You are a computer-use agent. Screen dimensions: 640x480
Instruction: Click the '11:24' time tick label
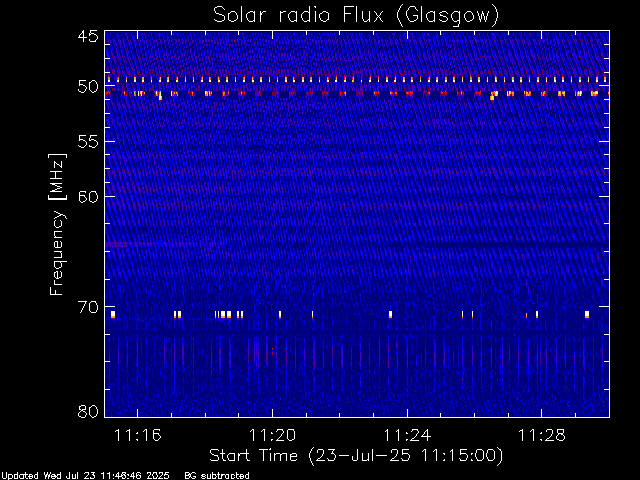point(407,435)
